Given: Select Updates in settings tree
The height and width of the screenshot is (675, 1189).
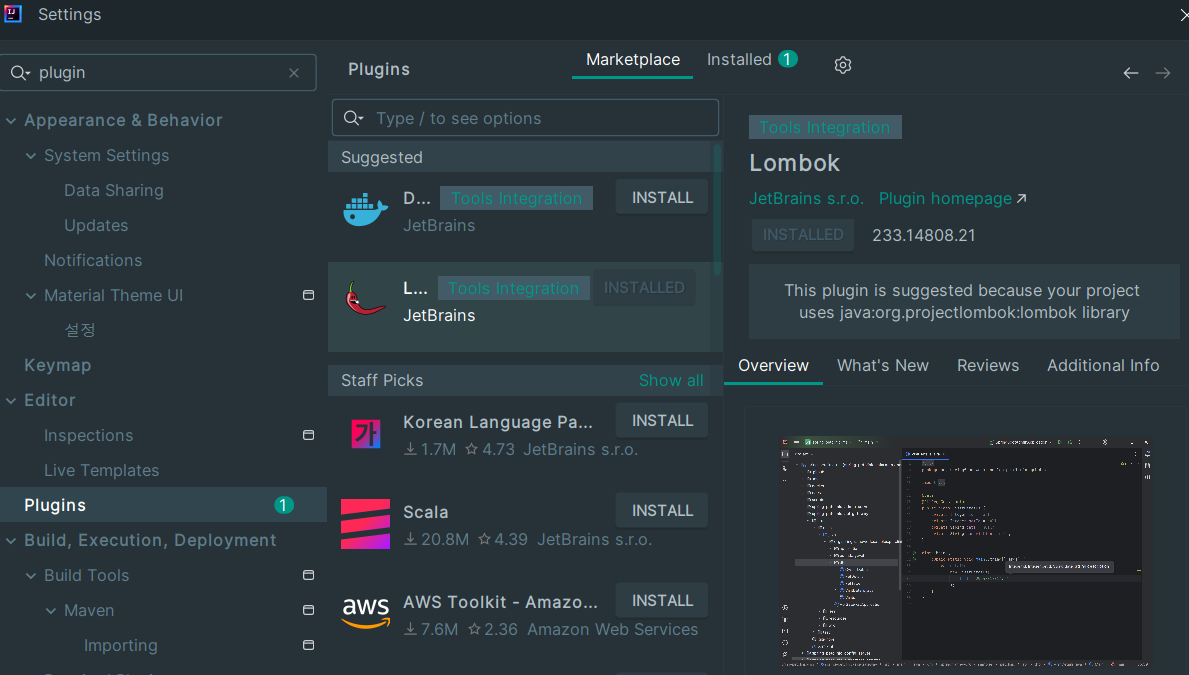Looking at the screenshot, I should point(96,225).
